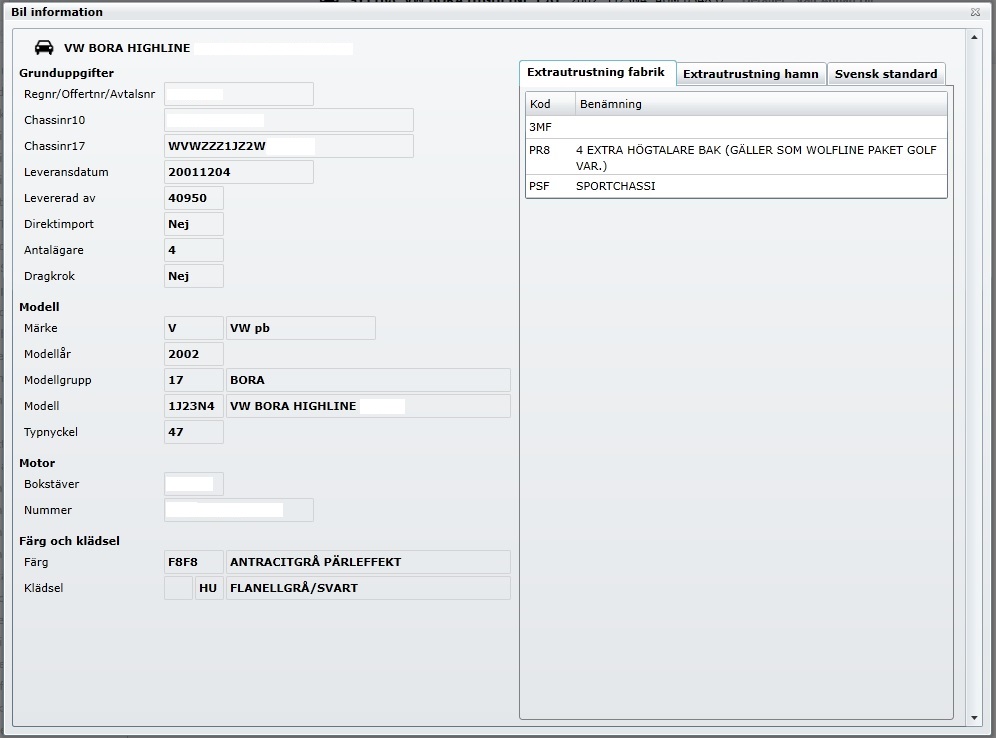The height and width of the screenshot is (738, 996).
Task: Click the Färg code field F8F8
Action: click(193, 562)
